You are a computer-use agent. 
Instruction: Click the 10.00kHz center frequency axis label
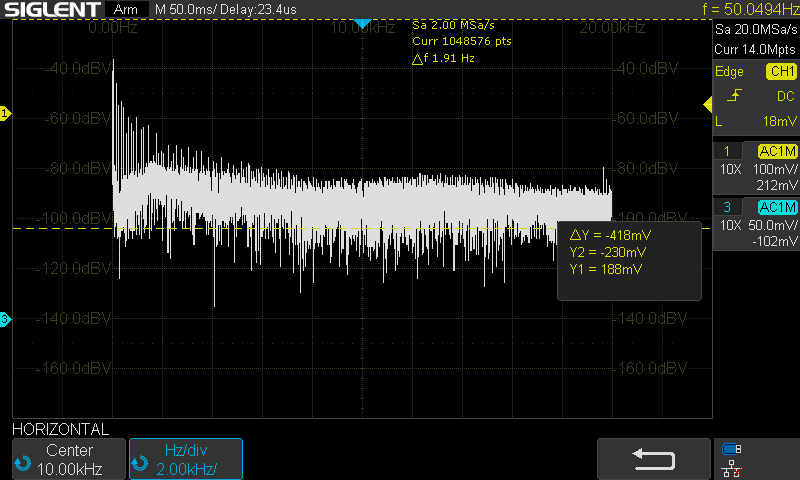(362, 27)
